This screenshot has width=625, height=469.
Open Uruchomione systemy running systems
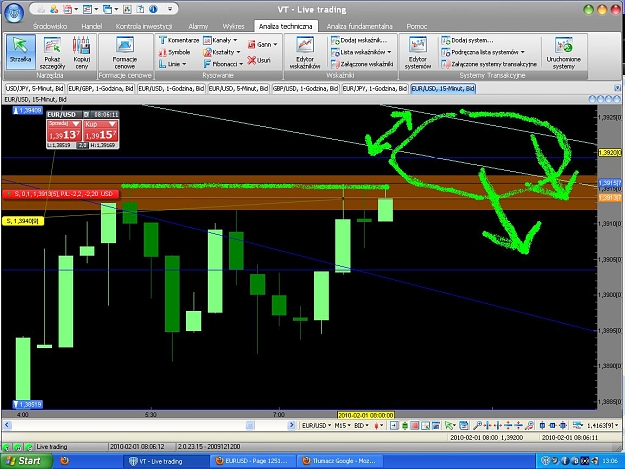pyautogui.click(x=564, y=52)
